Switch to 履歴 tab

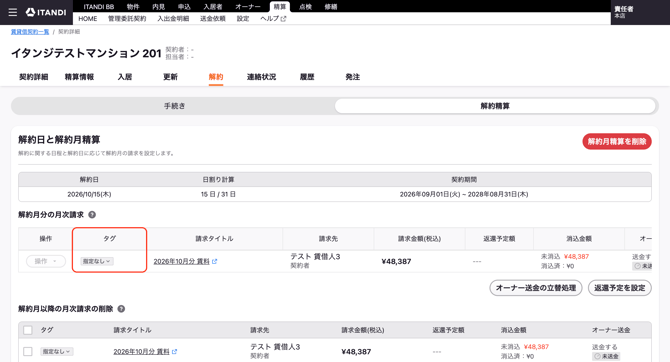click(307, 77)
